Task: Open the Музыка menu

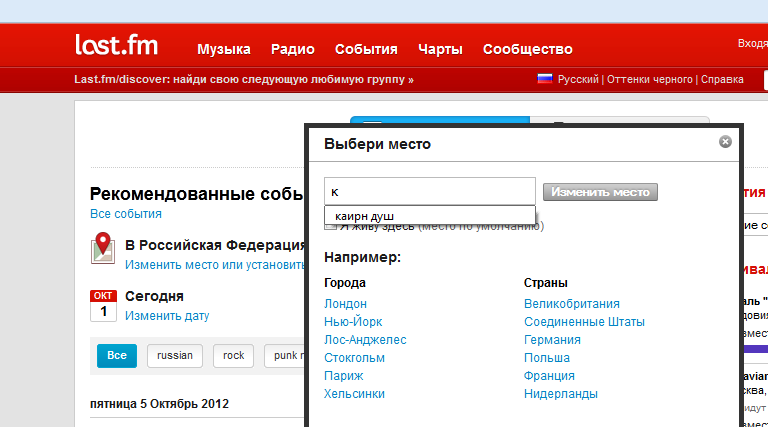Action: click(x=224, y=49)
